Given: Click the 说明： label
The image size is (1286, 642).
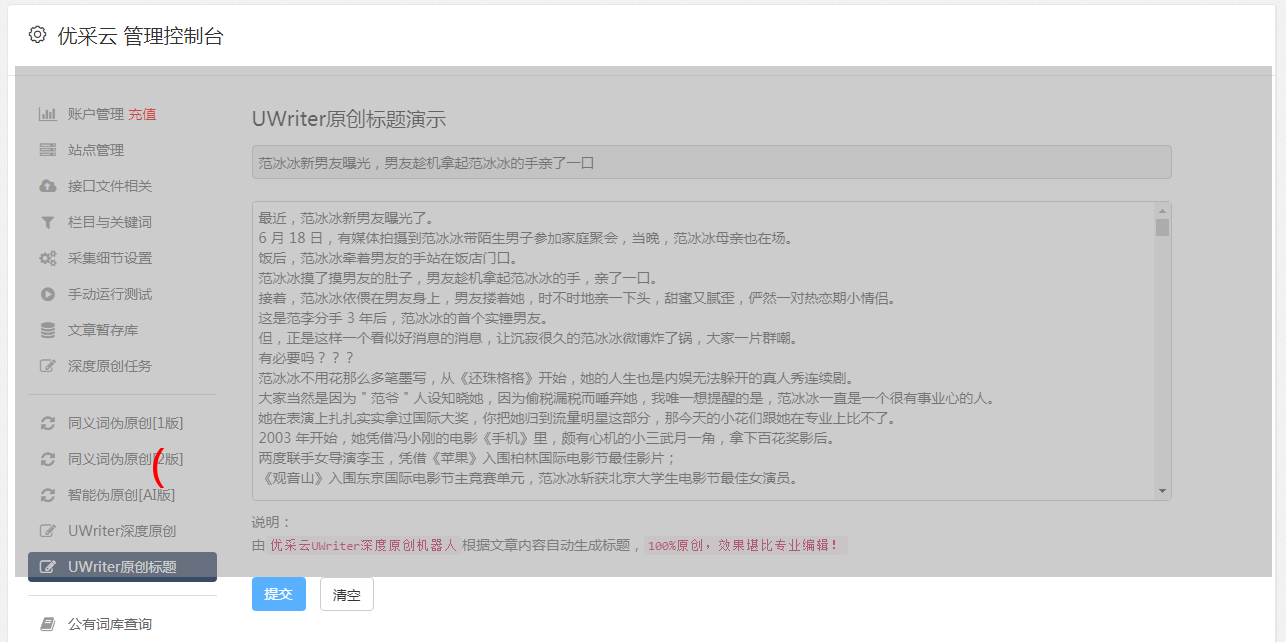Looking at the screenshot, I should [x=271, y=522].
